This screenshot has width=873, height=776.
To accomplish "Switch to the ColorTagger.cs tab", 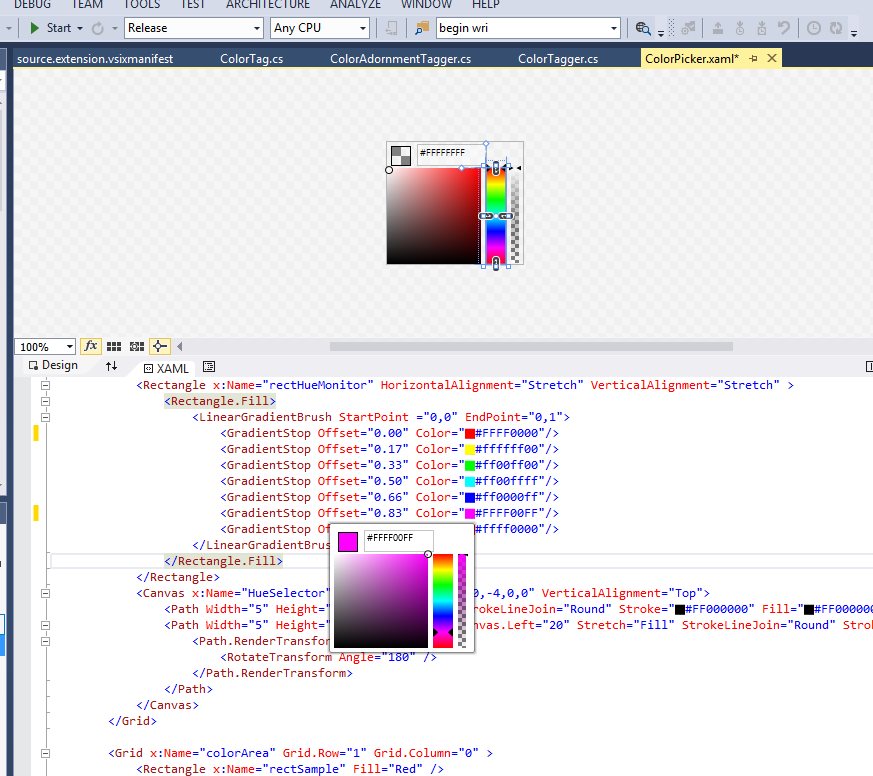I will click(x=558, y=58).
